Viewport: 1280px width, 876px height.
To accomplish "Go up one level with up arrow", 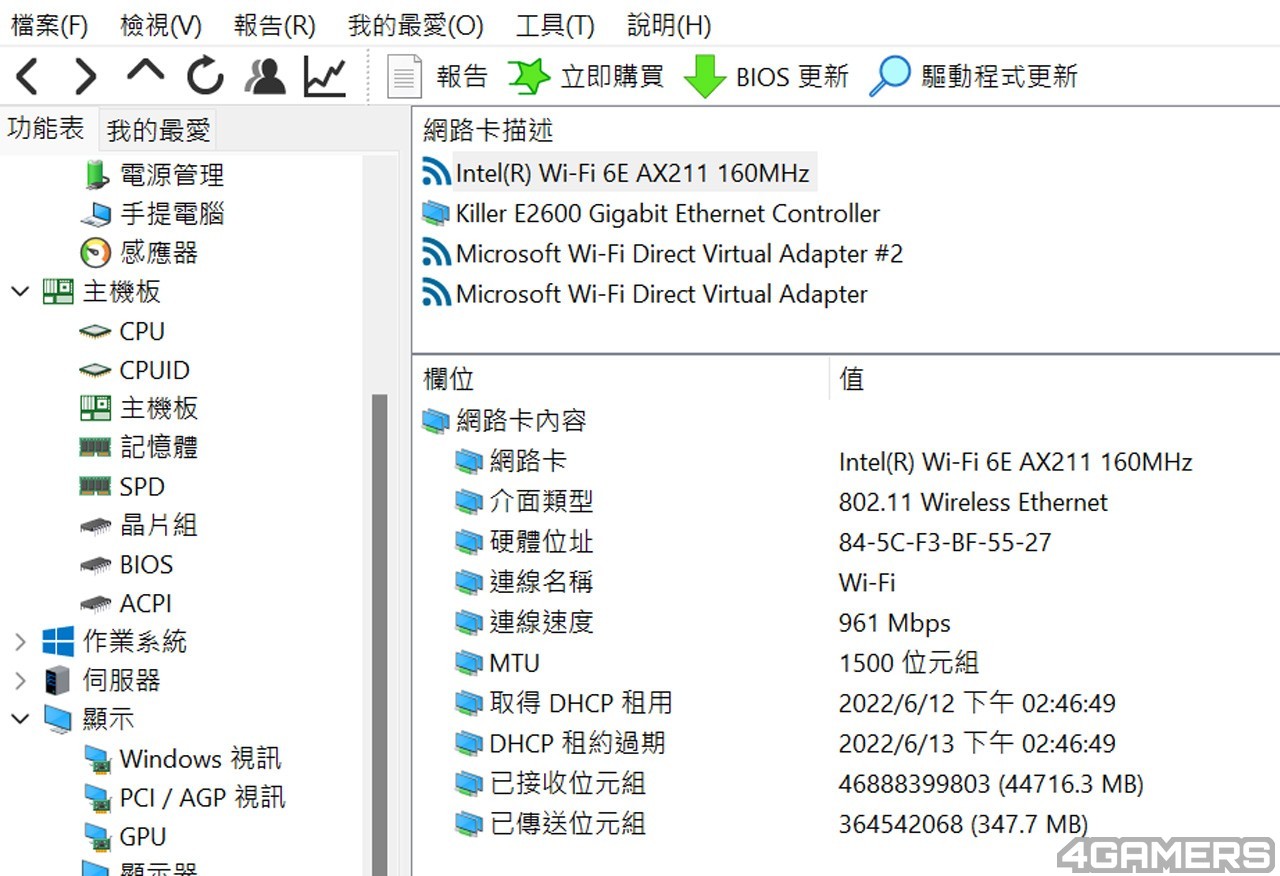I will pyautogui.click(x=146, y=72).
